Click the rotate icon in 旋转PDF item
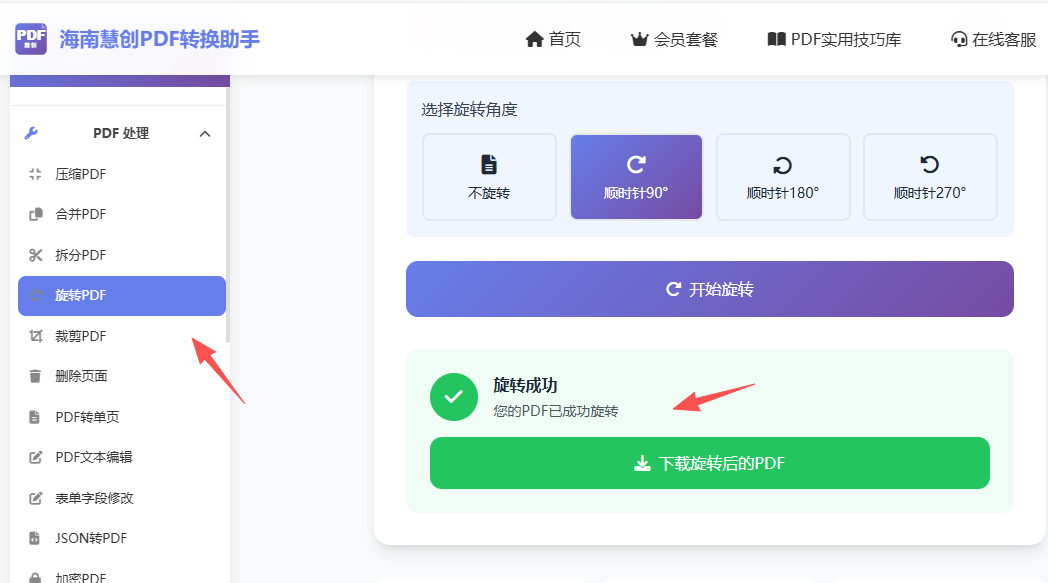Screen dimensions: 1048x583 point(35,295)
